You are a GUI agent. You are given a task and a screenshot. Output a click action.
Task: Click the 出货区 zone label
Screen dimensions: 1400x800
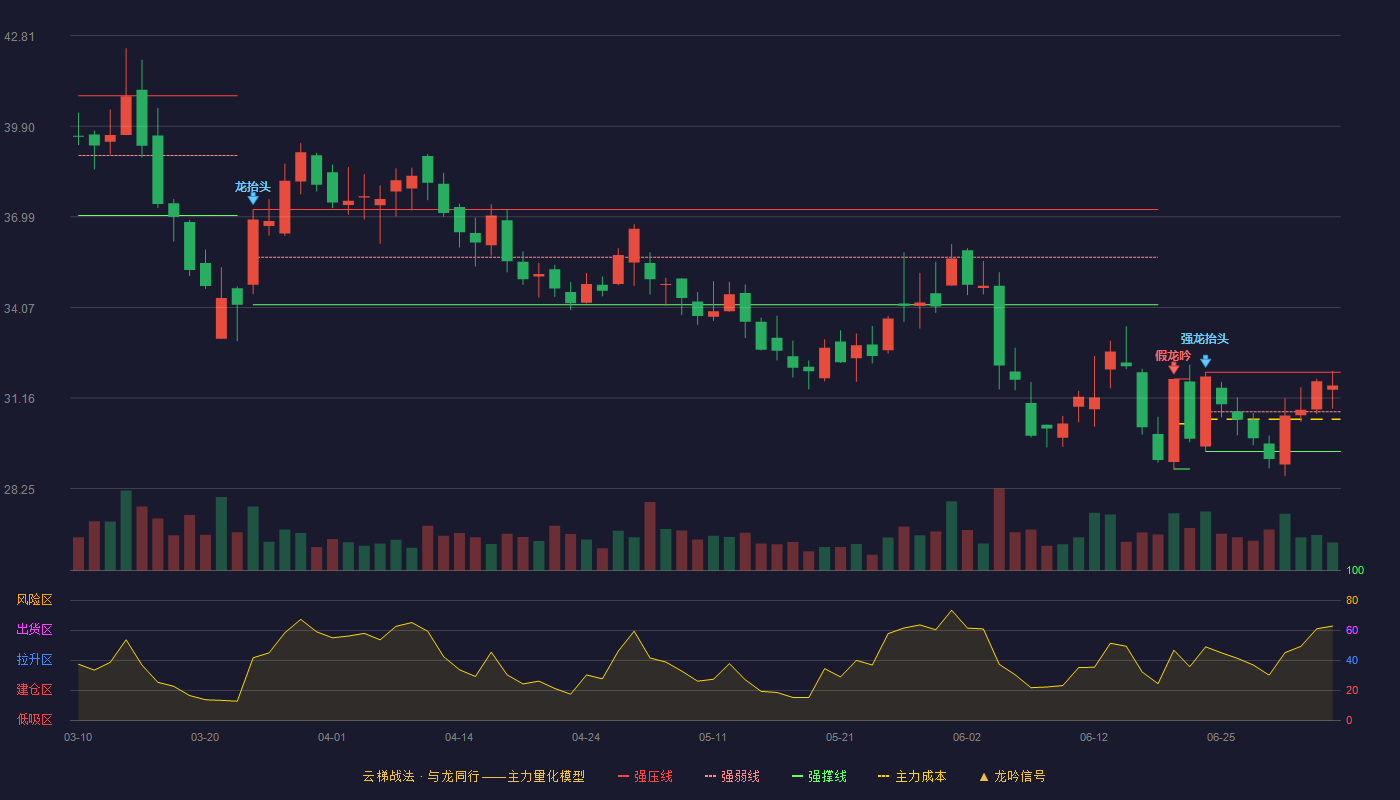[34, 630]
